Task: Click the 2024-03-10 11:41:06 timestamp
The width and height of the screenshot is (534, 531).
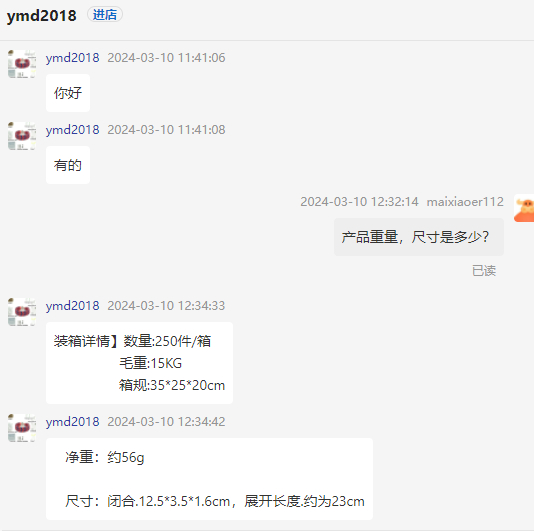Action: [x=166, y=58]
